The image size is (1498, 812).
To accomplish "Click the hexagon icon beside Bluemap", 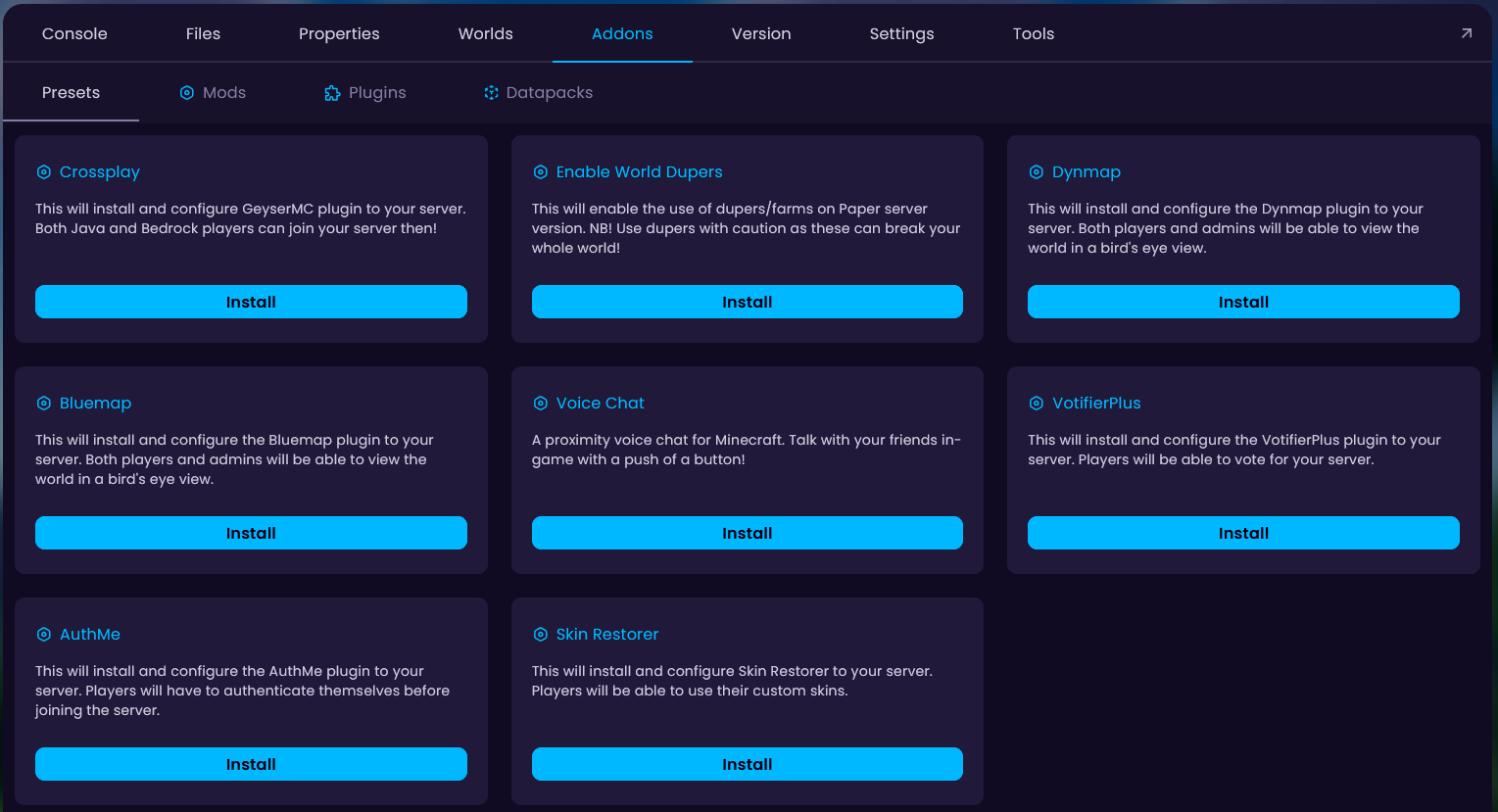I will [44, 404].
